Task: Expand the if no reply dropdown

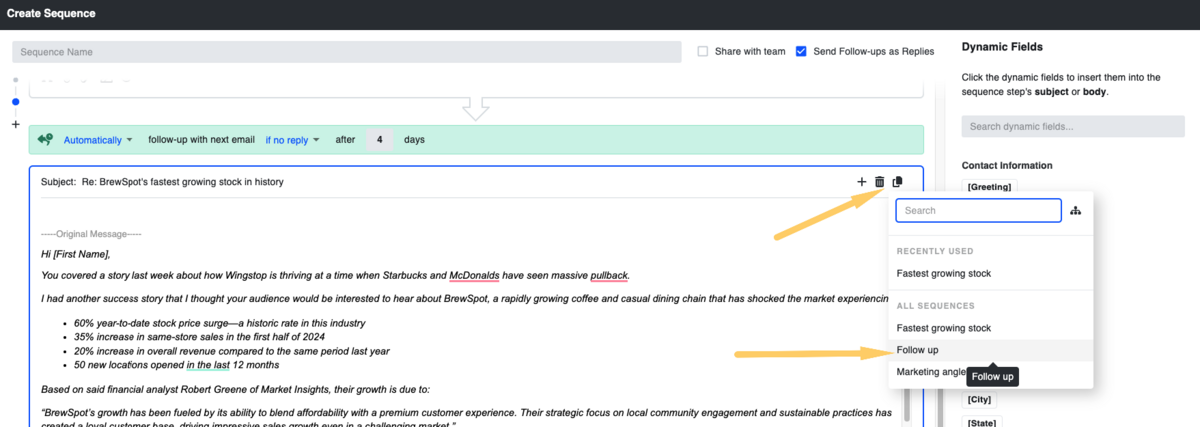Action: [x=292, y=140]
